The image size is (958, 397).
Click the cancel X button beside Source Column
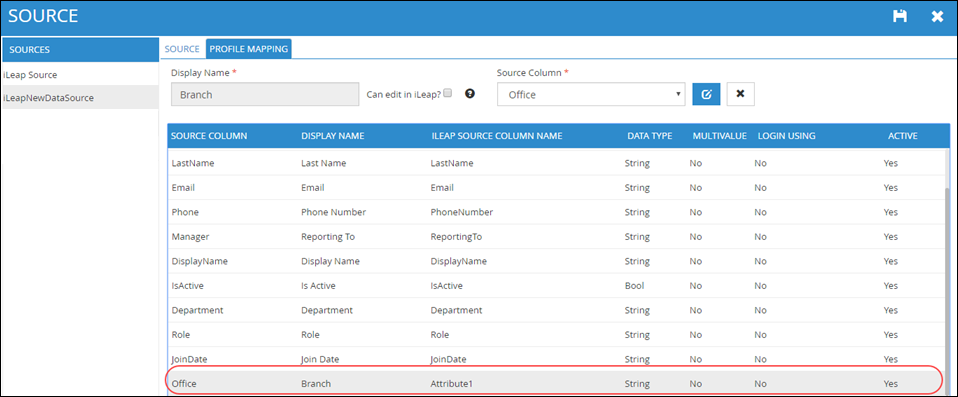740,94
